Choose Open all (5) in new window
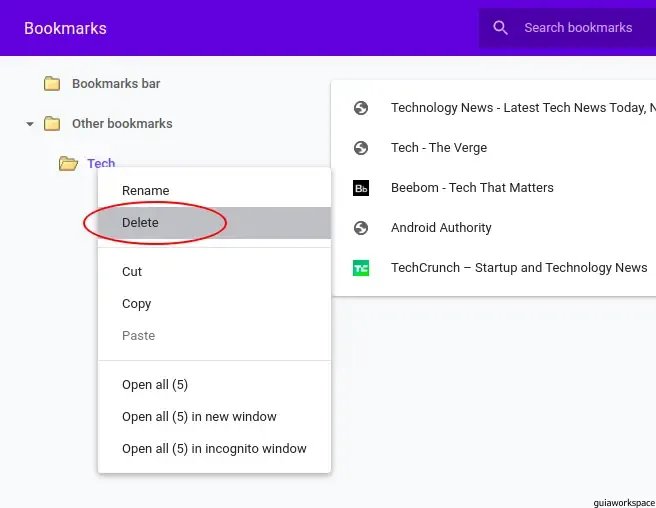The width and height of the screenshot is (656, 508). click(214, 417)
